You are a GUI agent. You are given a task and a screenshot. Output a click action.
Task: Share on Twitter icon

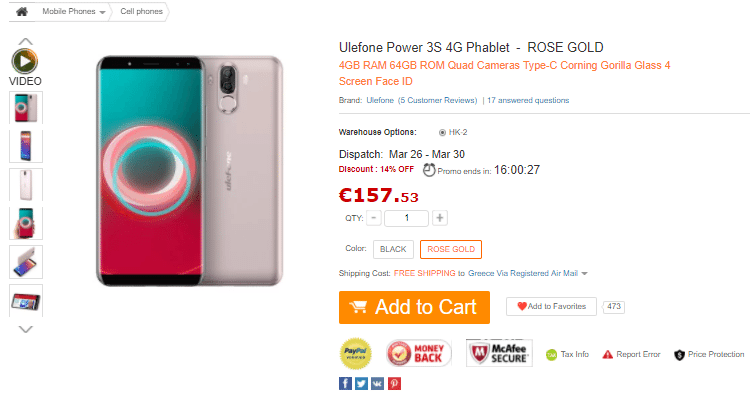[362, 383]
